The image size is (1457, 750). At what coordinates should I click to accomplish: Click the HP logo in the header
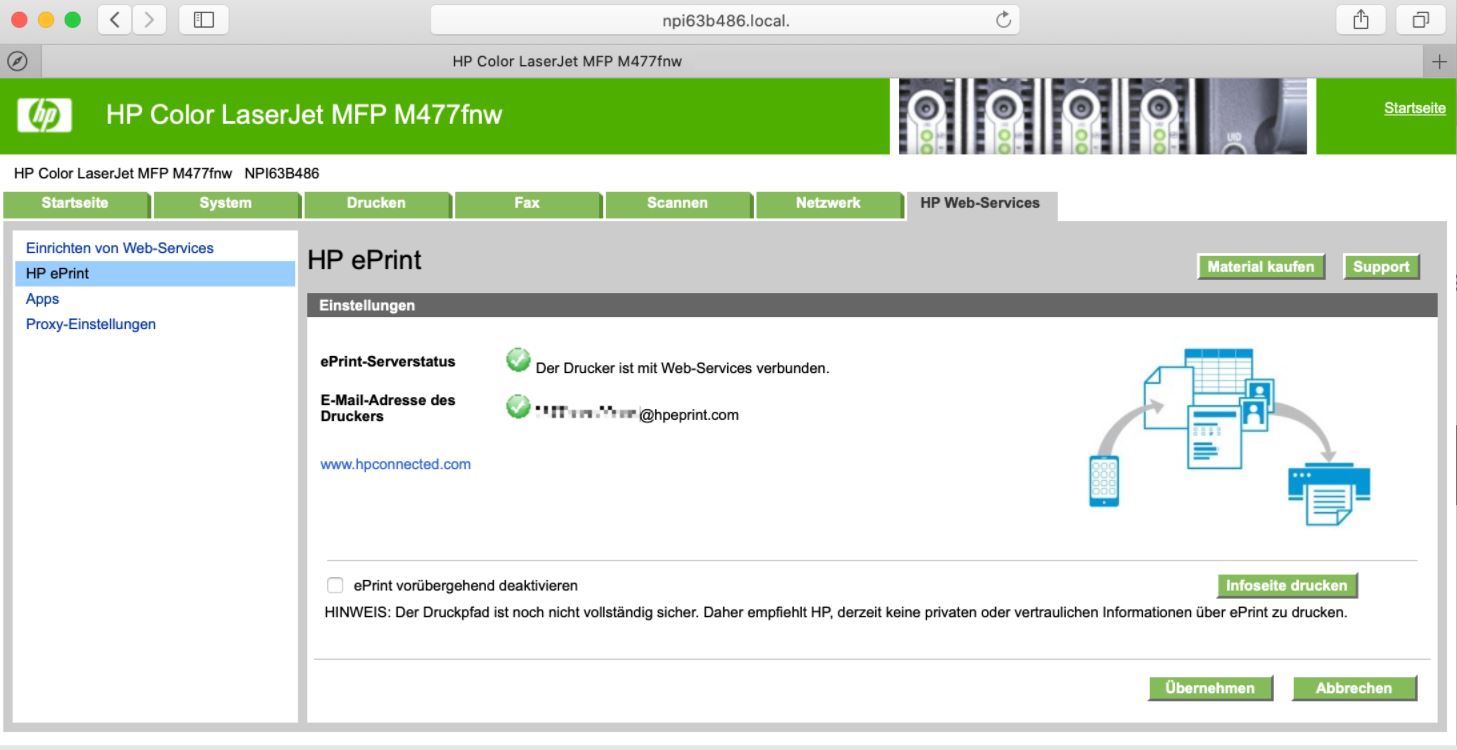click(44, 116)
